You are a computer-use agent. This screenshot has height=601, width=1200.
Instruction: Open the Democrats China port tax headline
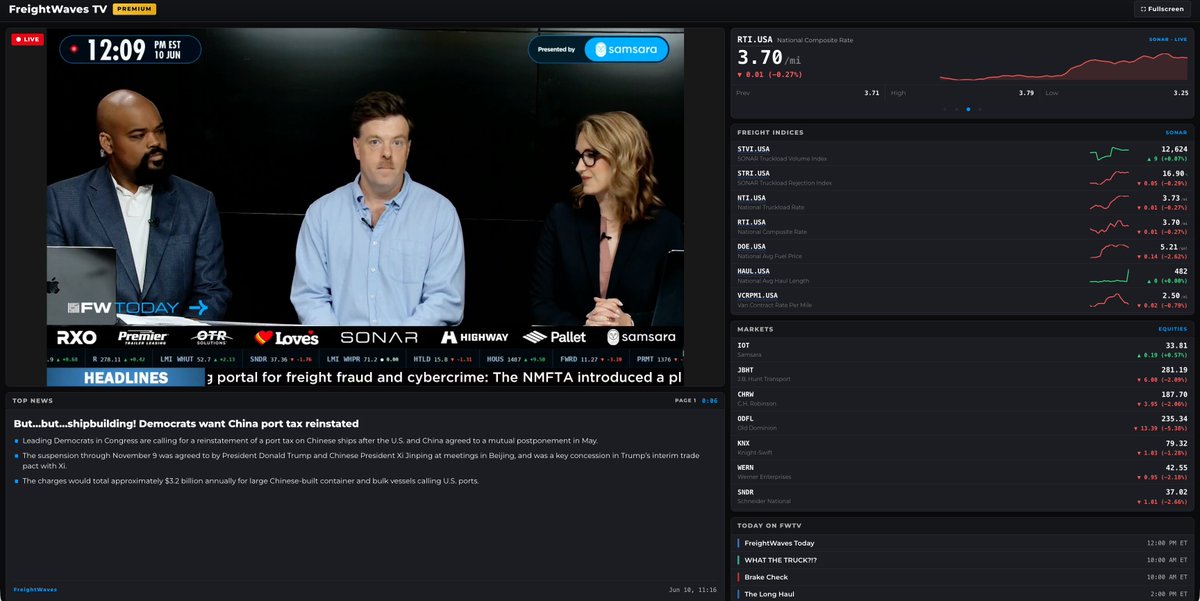click(186, 424)
